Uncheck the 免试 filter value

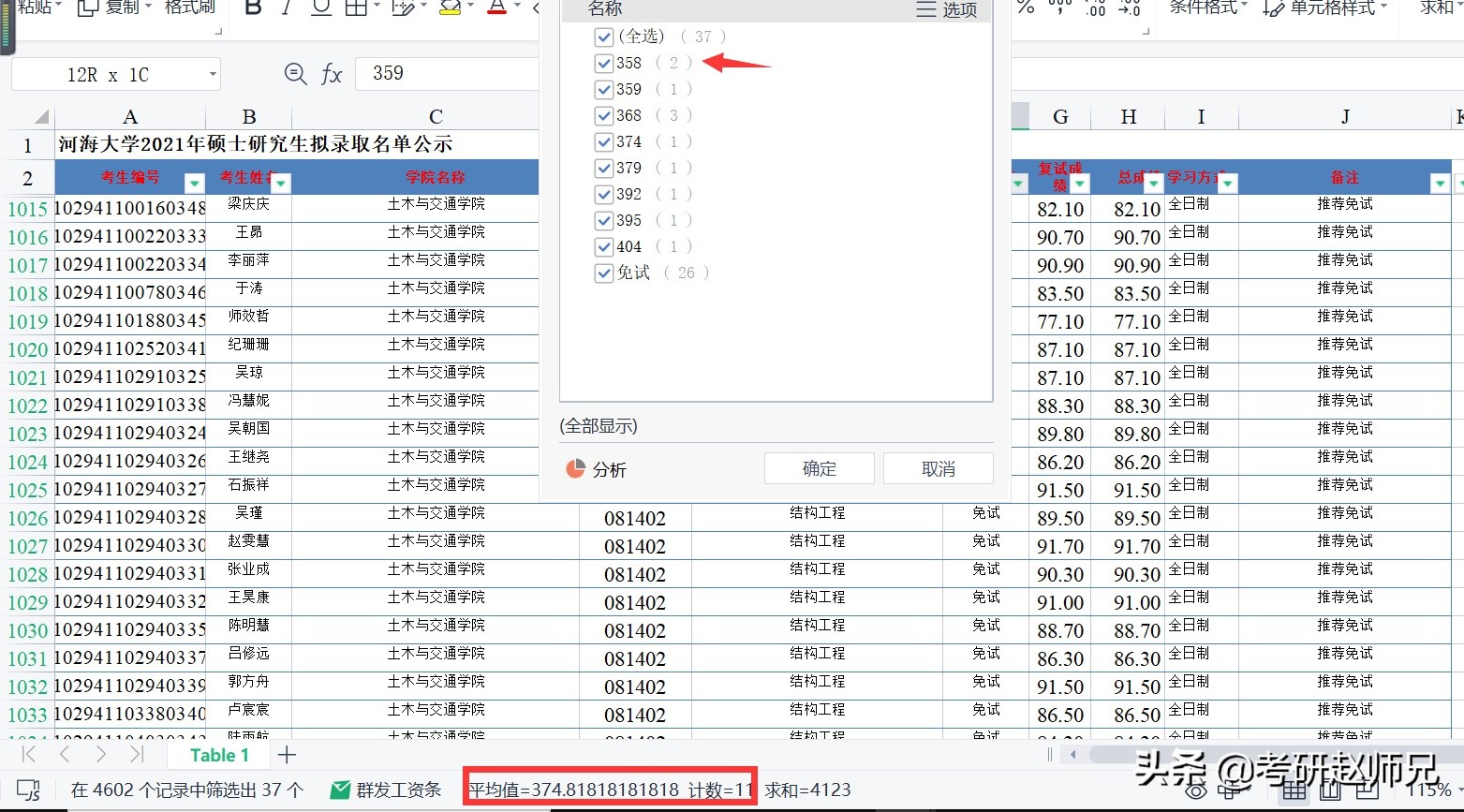click(604, 273)
